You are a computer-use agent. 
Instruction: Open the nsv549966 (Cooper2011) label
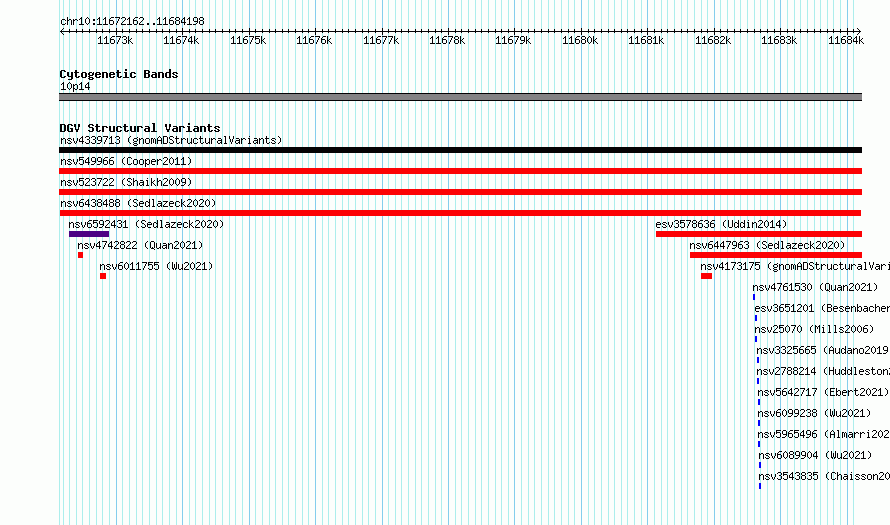pos(126,161)
